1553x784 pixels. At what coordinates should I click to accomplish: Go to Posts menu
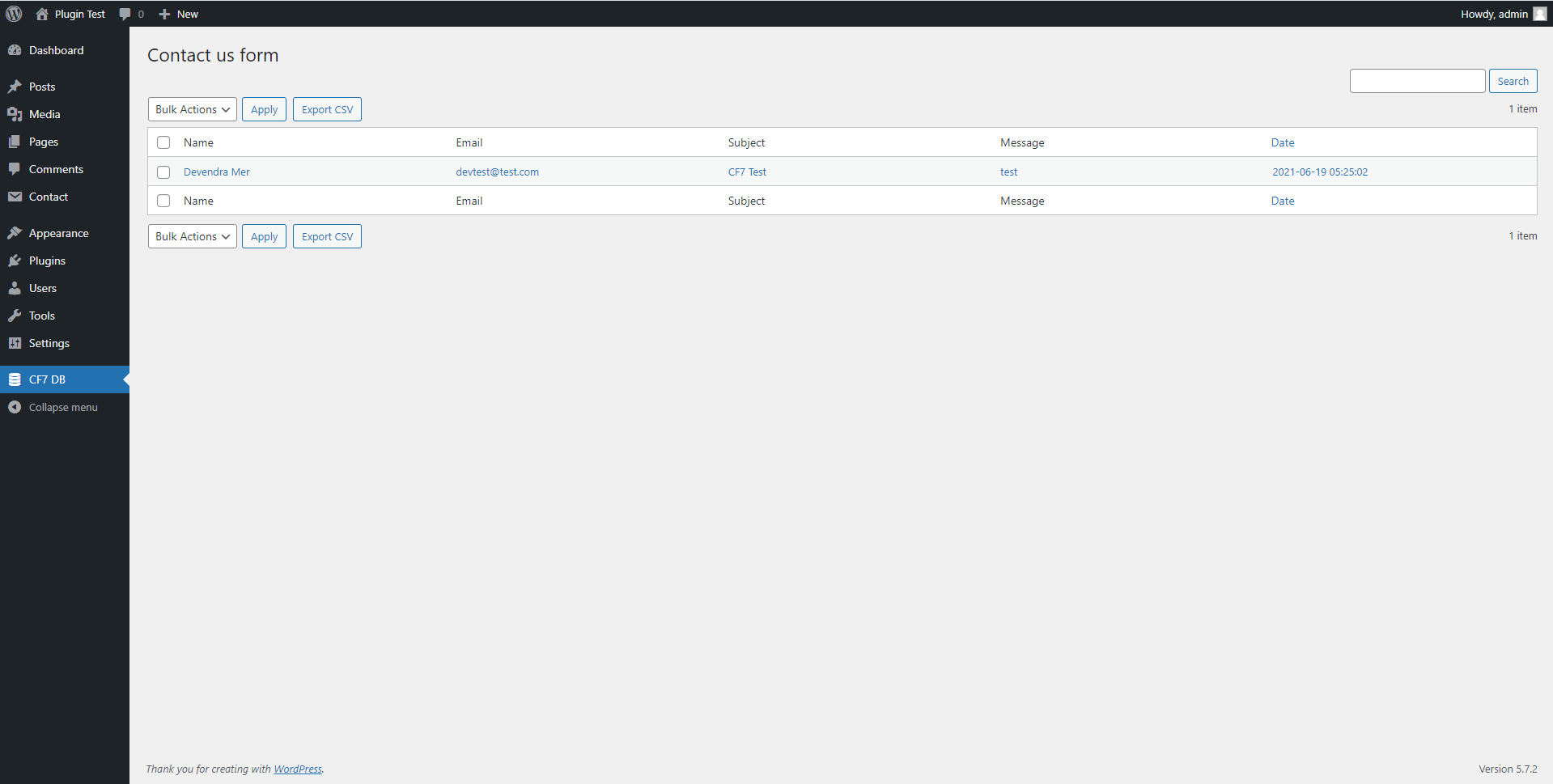pyautogui.click(x=42, y=87)
